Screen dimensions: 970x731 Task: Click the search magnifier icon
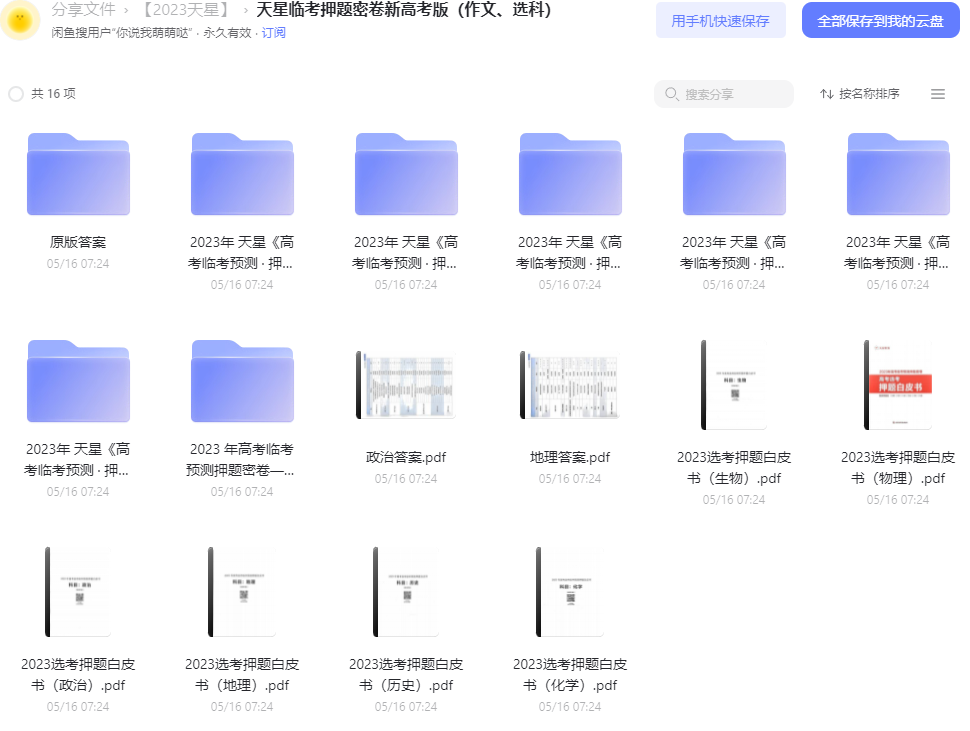[x=672, y=94]
